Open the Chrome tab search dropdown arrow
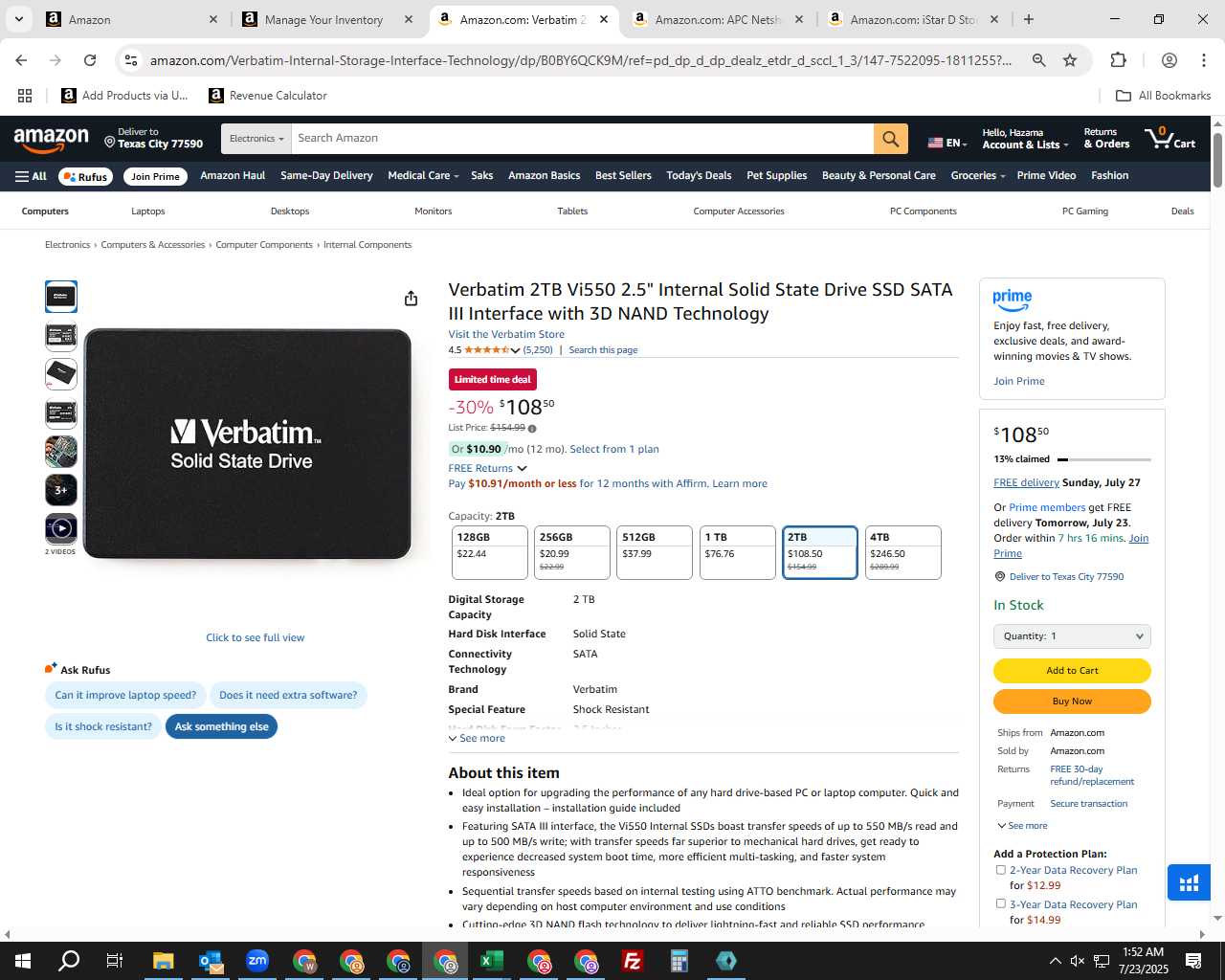Screen dimensions: 1225x980 point(19,19)
